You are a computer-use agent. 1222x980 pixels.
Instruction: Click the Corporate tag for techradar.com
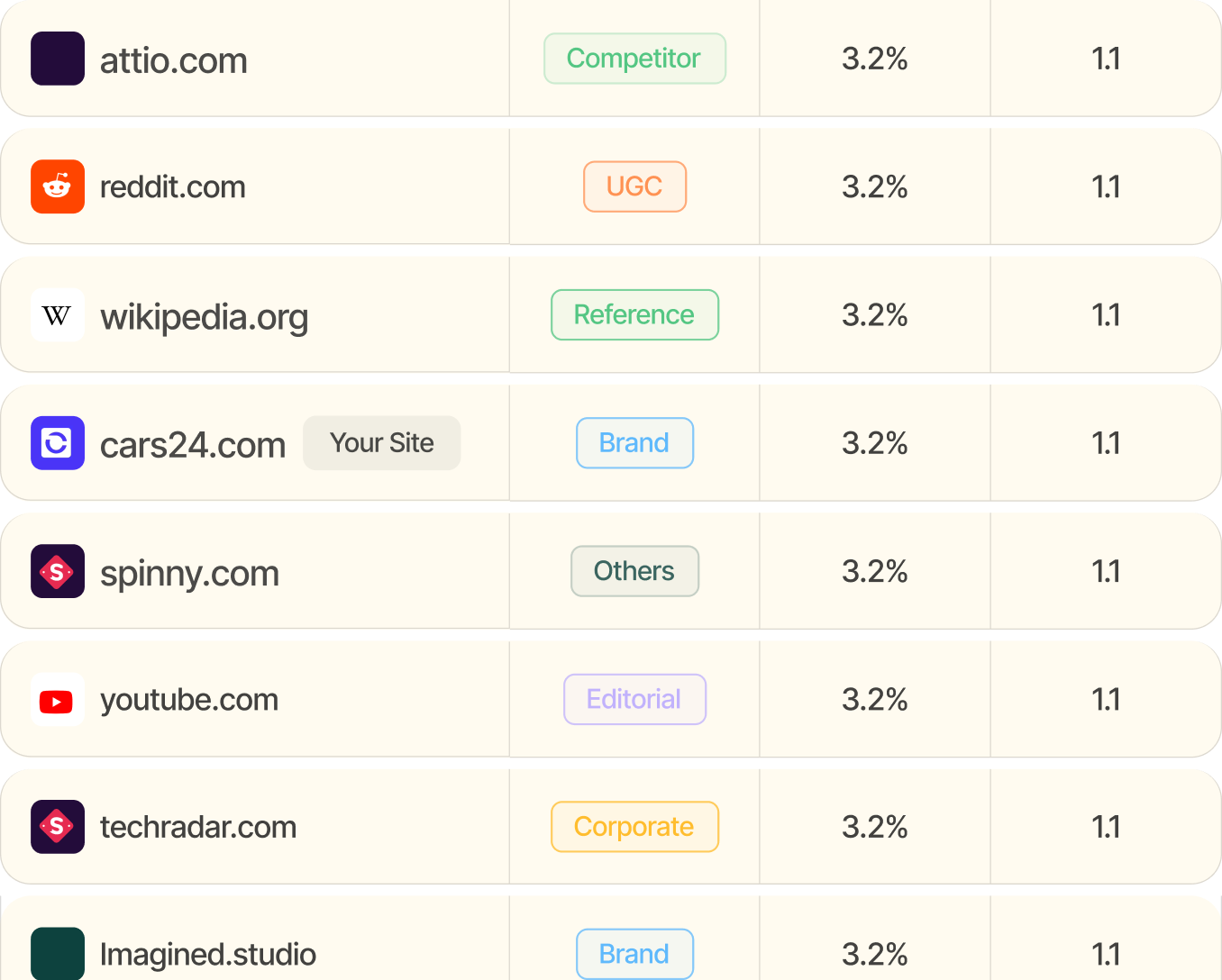[634, 827]
